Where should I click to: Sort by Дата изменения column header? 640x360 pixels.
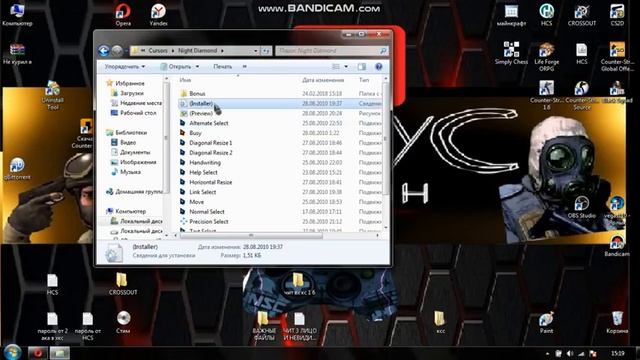click(x=323, y=80)
